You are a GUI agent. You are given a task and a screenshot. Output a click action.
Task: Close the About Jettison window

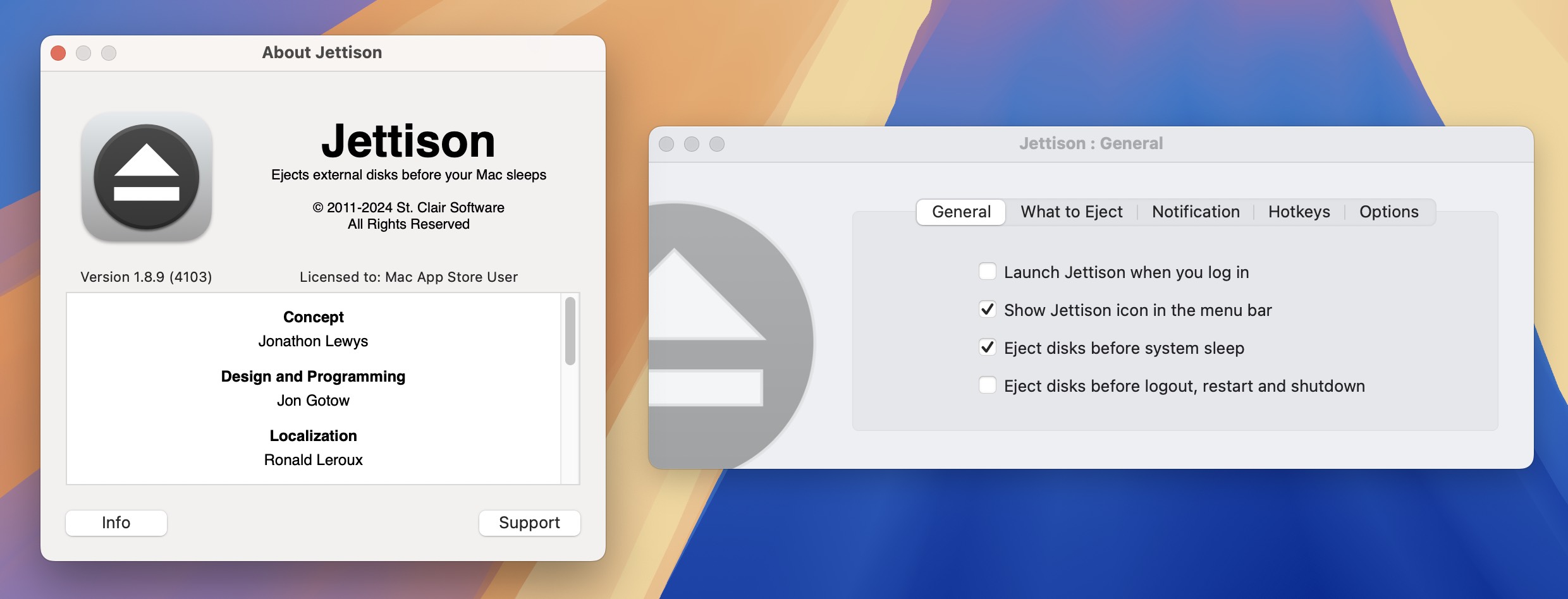[x=58, y=53]
